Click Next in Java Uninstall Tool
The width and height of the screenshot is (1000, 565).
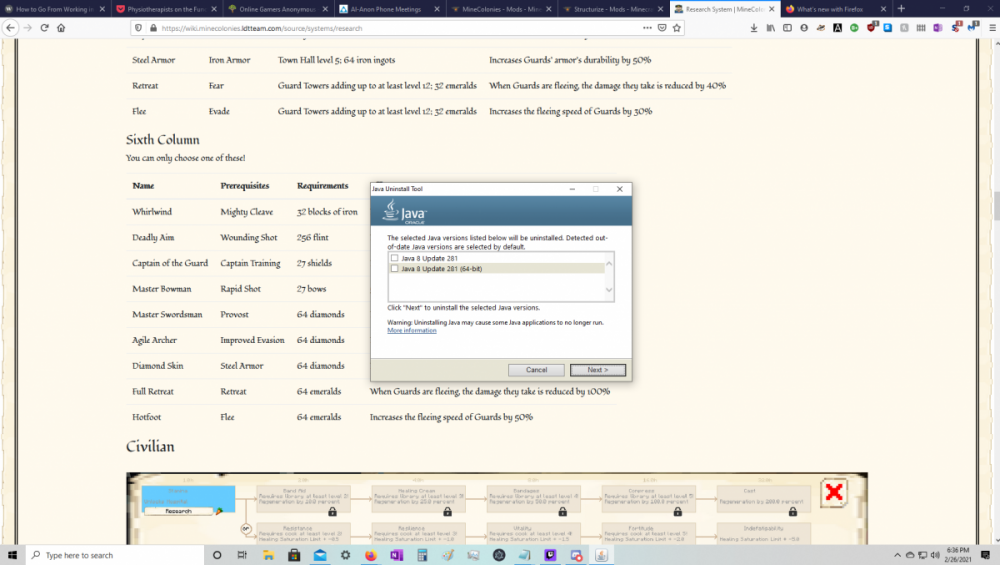598,370
